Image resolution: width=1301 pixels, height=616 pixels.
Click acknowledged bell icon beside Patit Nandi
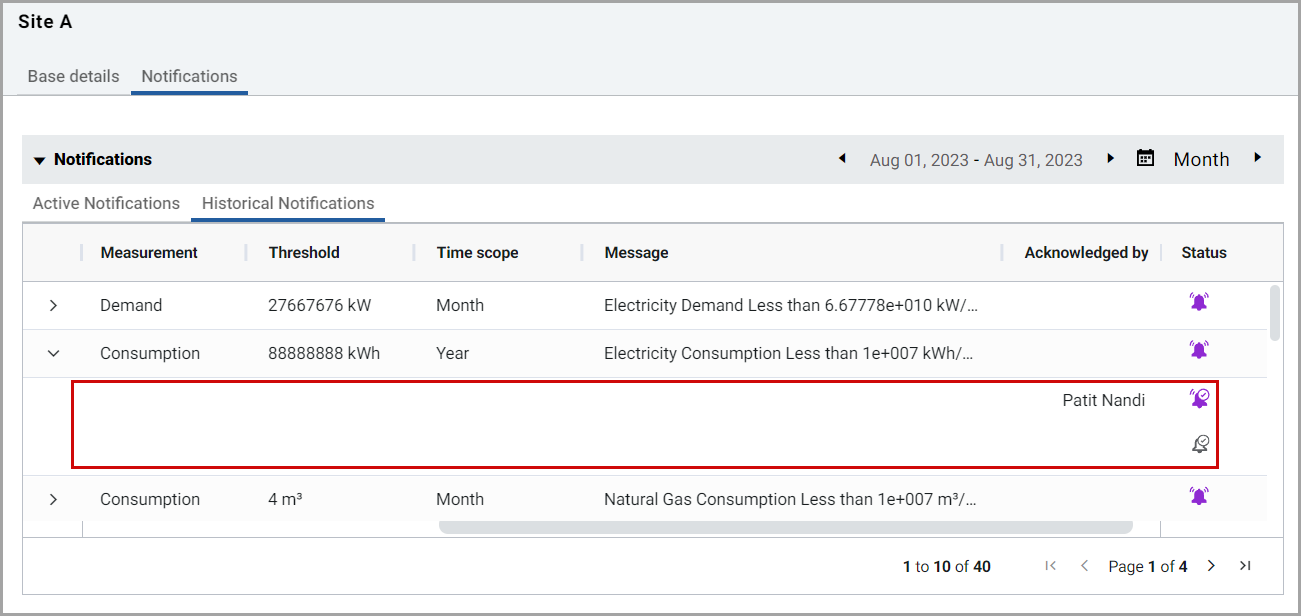1199,399
